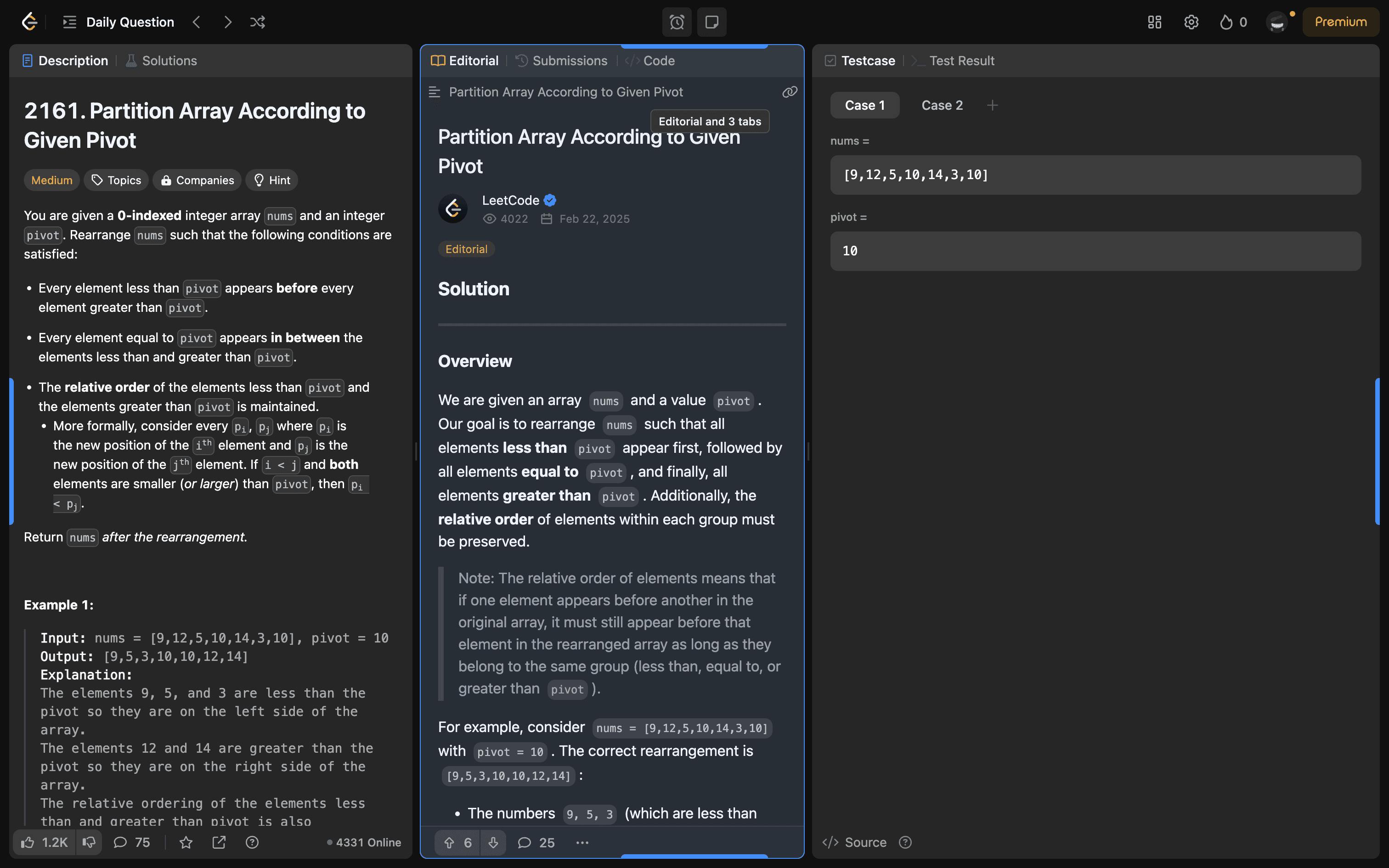This screenshot has width=1389, height=868.
Task: Open the editorial table of contents
Action: pyautogui.click(x=435, y=92)
